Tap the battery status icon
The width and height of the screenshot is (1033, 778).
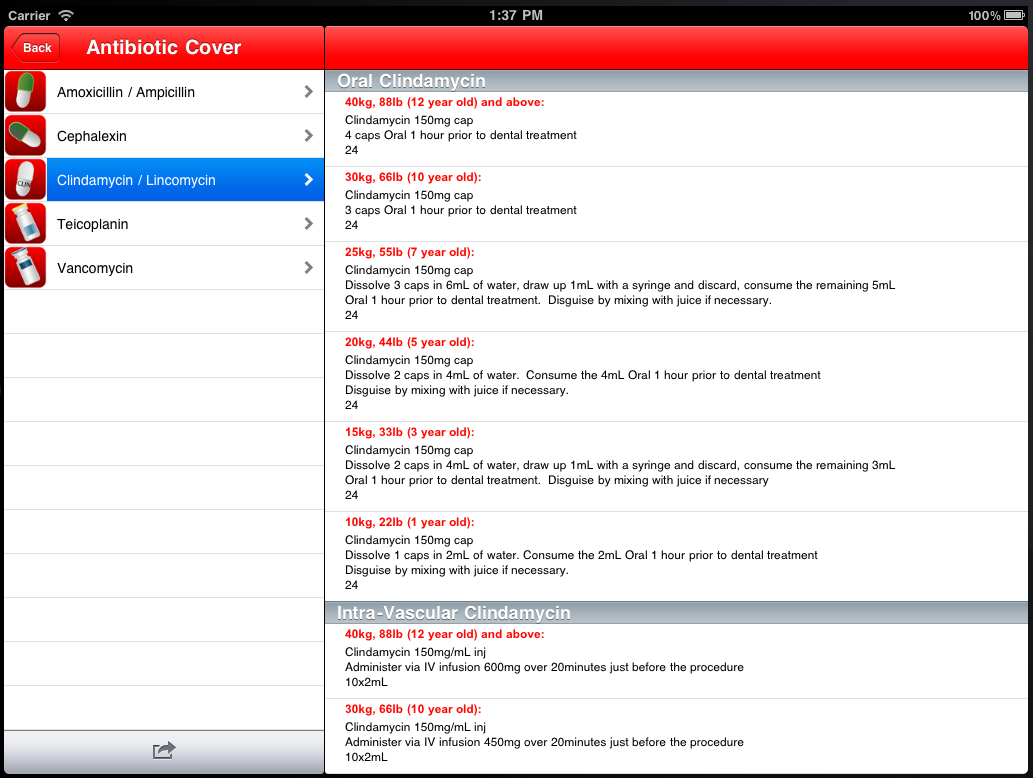coord(1015,15)
